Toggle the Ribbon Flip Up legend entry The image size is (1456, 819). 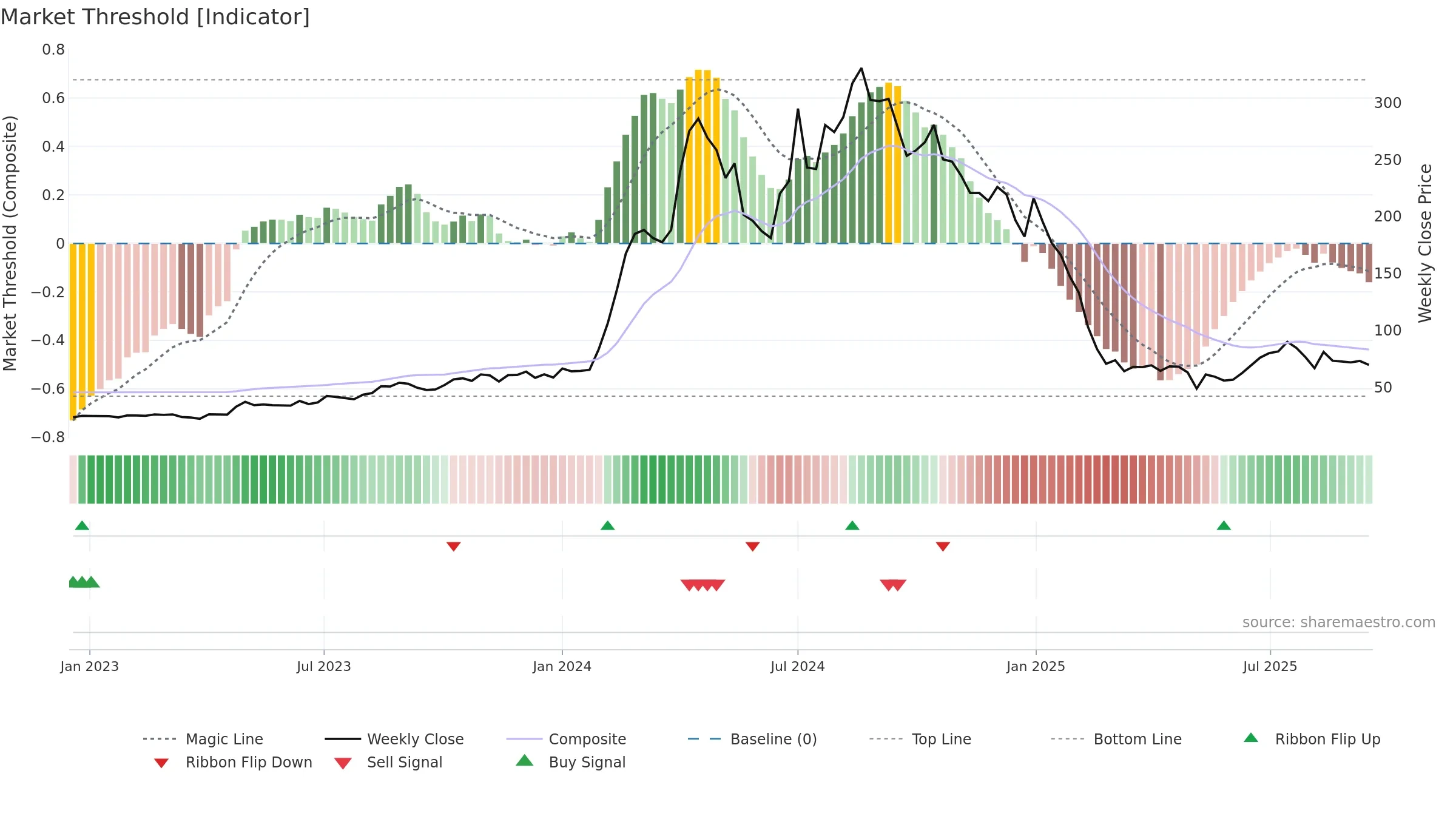1312,739
